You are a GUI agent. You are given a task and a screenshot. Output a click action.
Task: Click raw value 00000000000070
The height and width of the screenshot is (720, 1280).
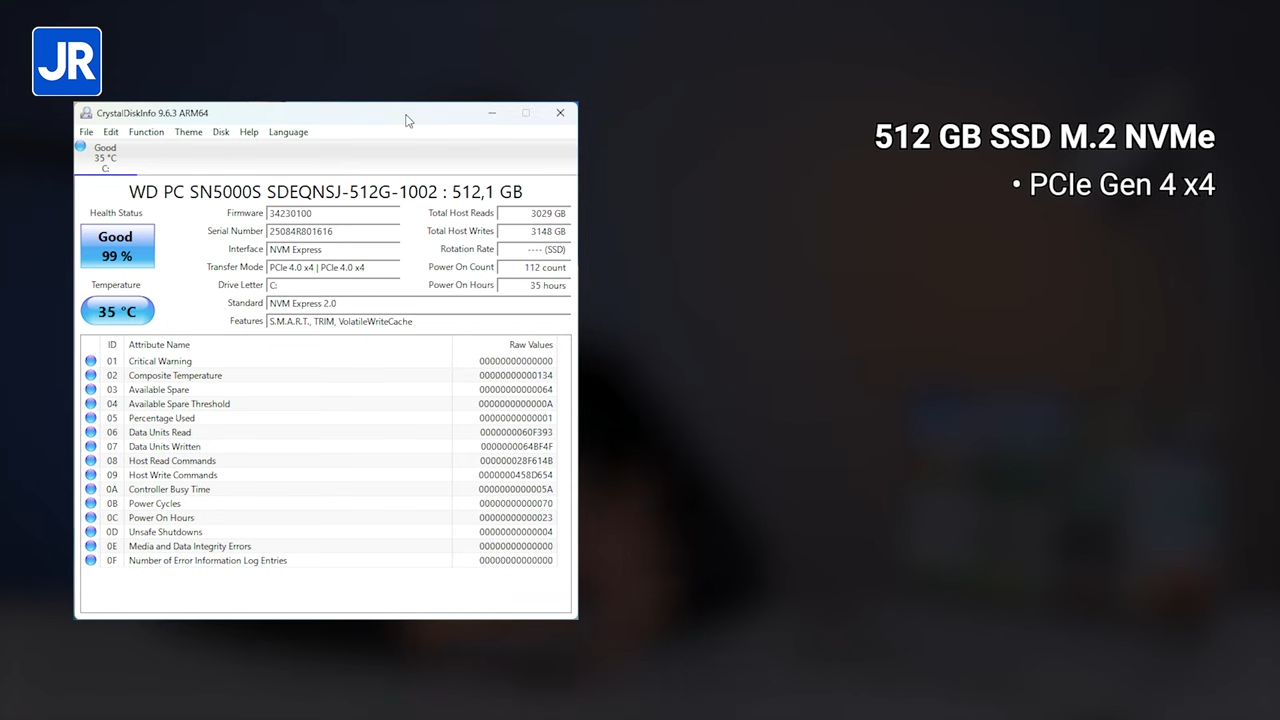pyautogui.click(x=516, y=503)
